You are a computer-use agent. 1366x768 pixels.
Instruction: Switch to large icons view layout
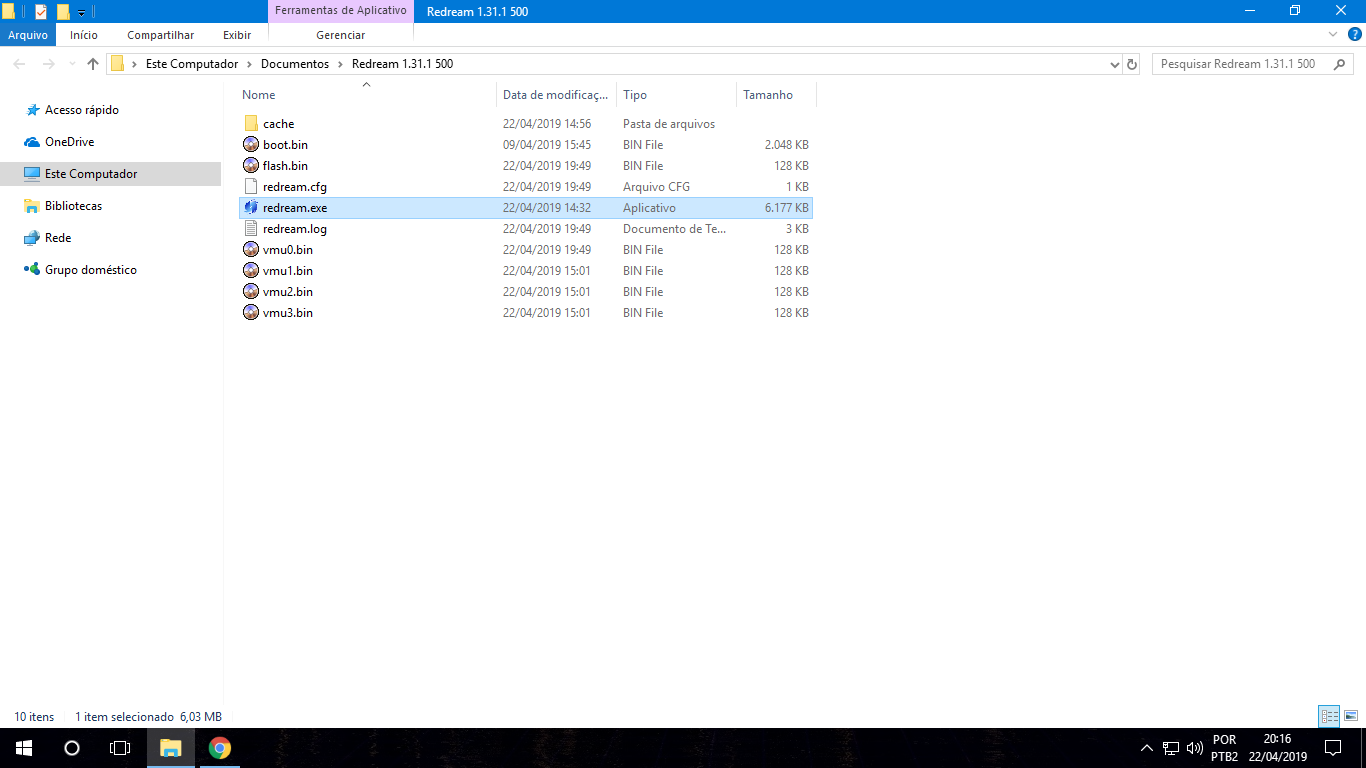point(1351,716)
